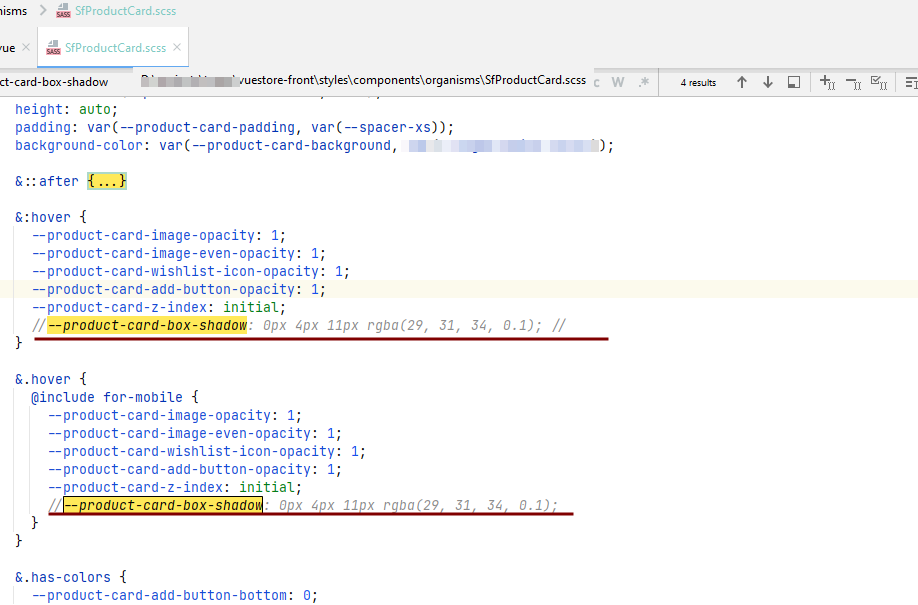Close the vue file tab

(26, 47)
